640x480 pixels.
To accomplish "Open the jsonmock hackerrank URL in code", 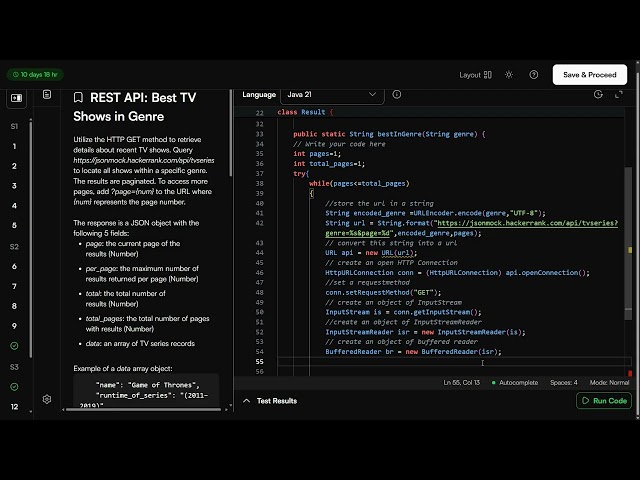I will [527, 223].
